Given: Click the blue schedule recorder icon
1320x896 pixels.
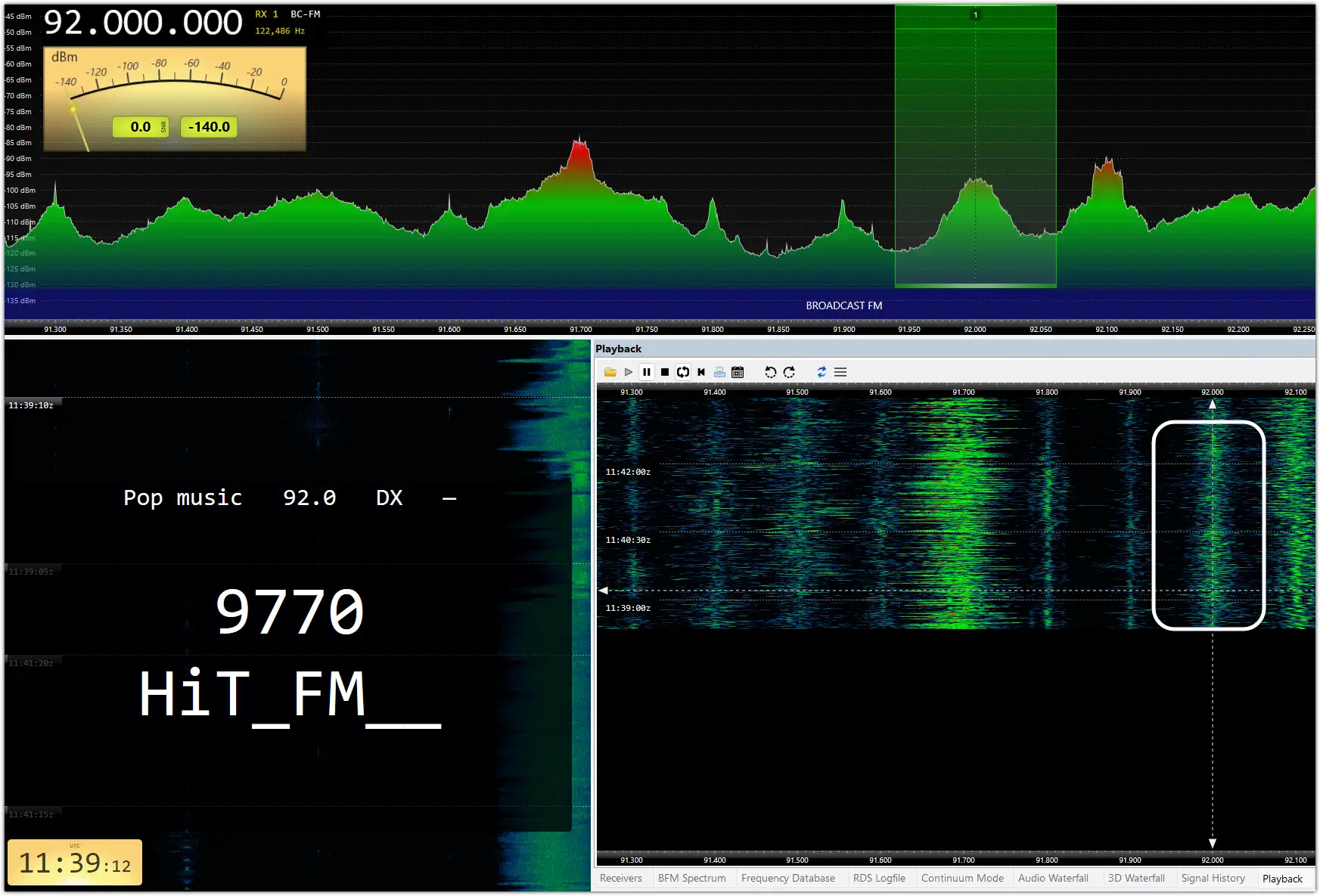Looking at the screenshot, I should (x=719, y=372).
